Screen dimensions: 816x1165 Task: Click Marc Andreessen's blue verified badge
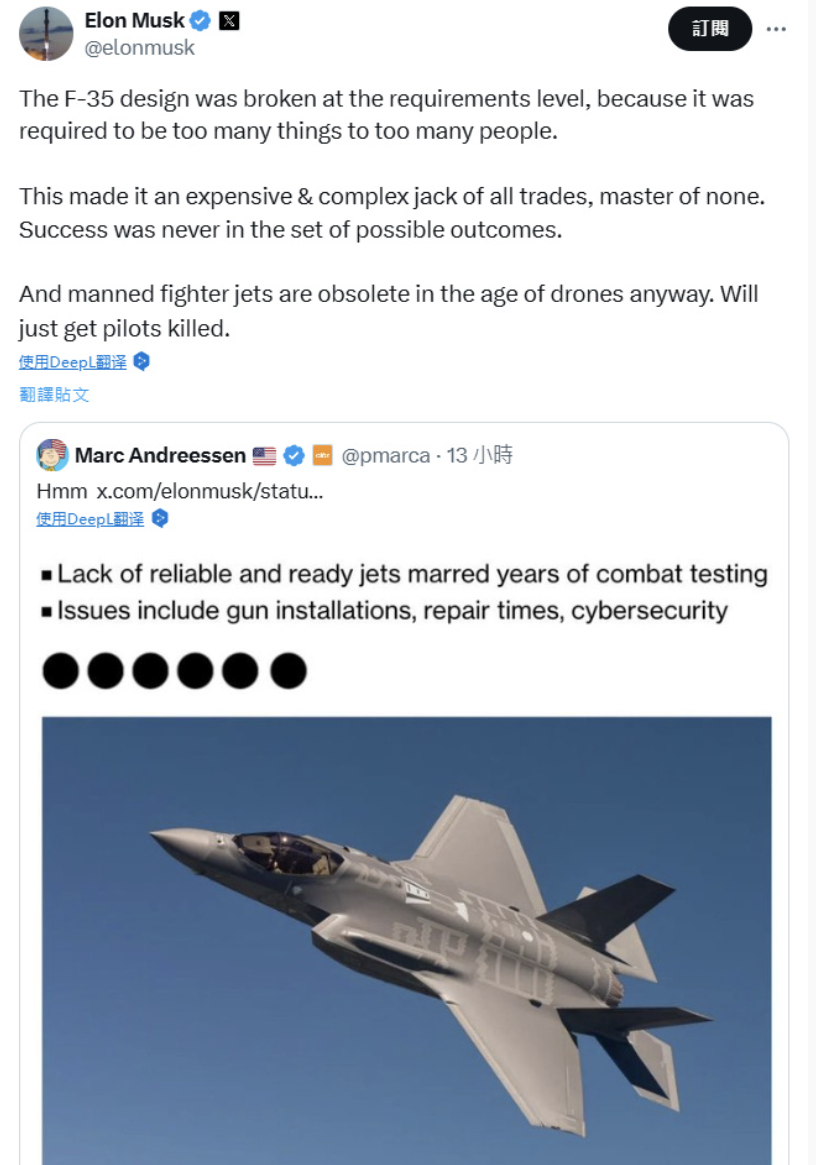[x=294, y=456]
